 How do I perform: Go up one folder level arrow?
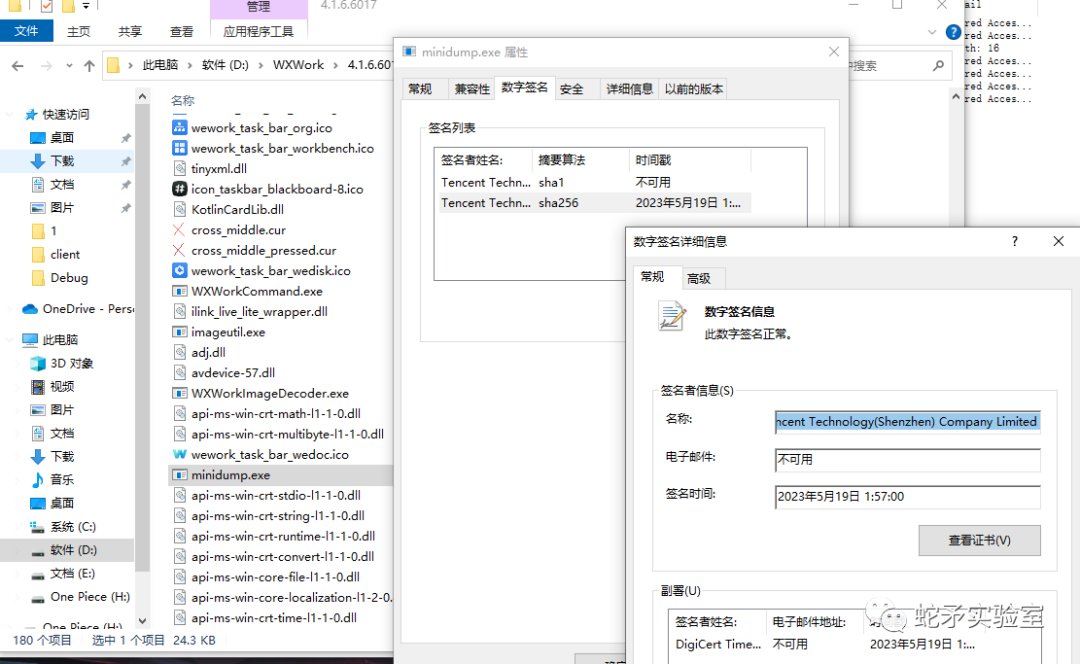[90, 66]
